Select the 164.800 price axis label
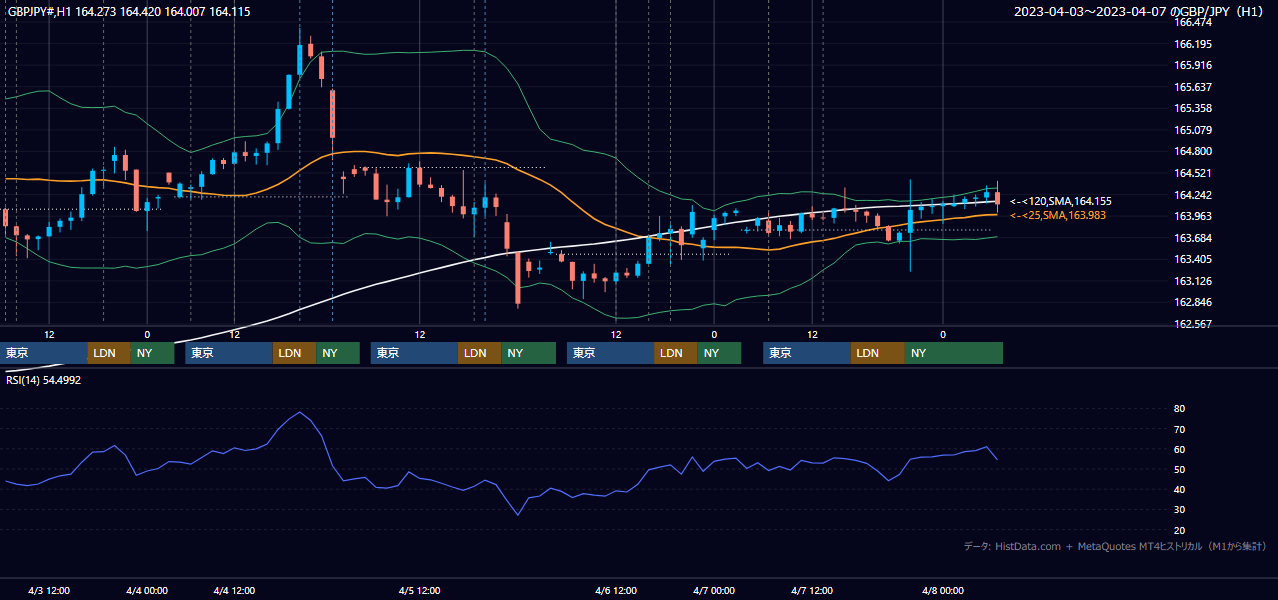 (x=1193, y=151)
